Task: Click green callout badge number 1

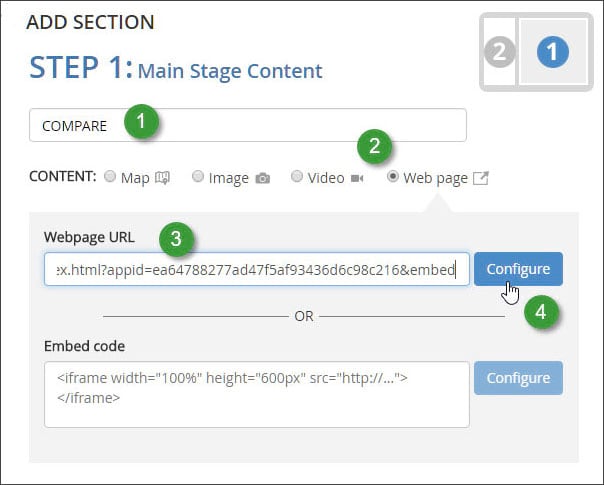Action: click(x=141, y=124)
